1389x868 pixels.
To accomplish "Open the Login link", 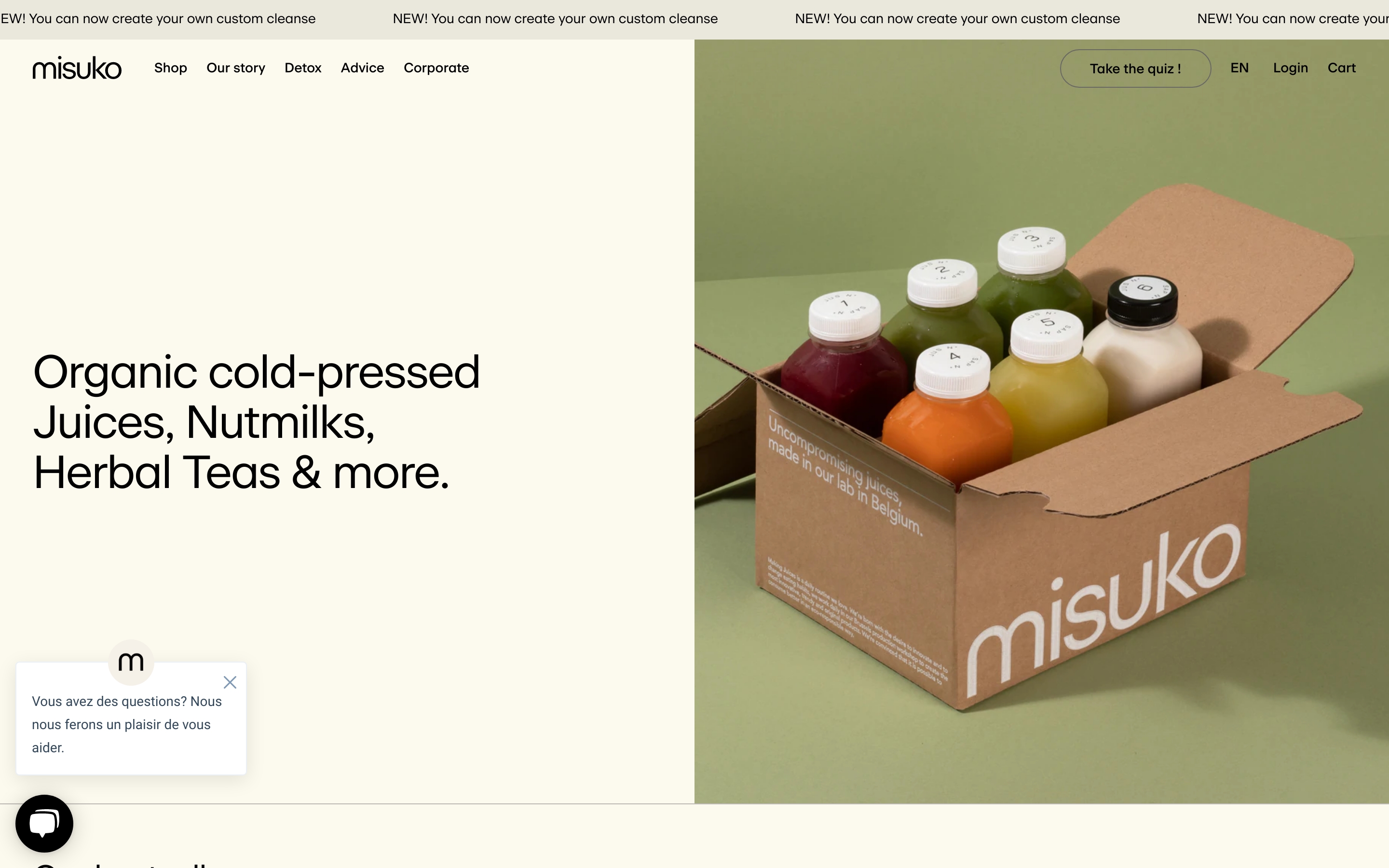I will pyautogui.click(x=1290, y=68).
